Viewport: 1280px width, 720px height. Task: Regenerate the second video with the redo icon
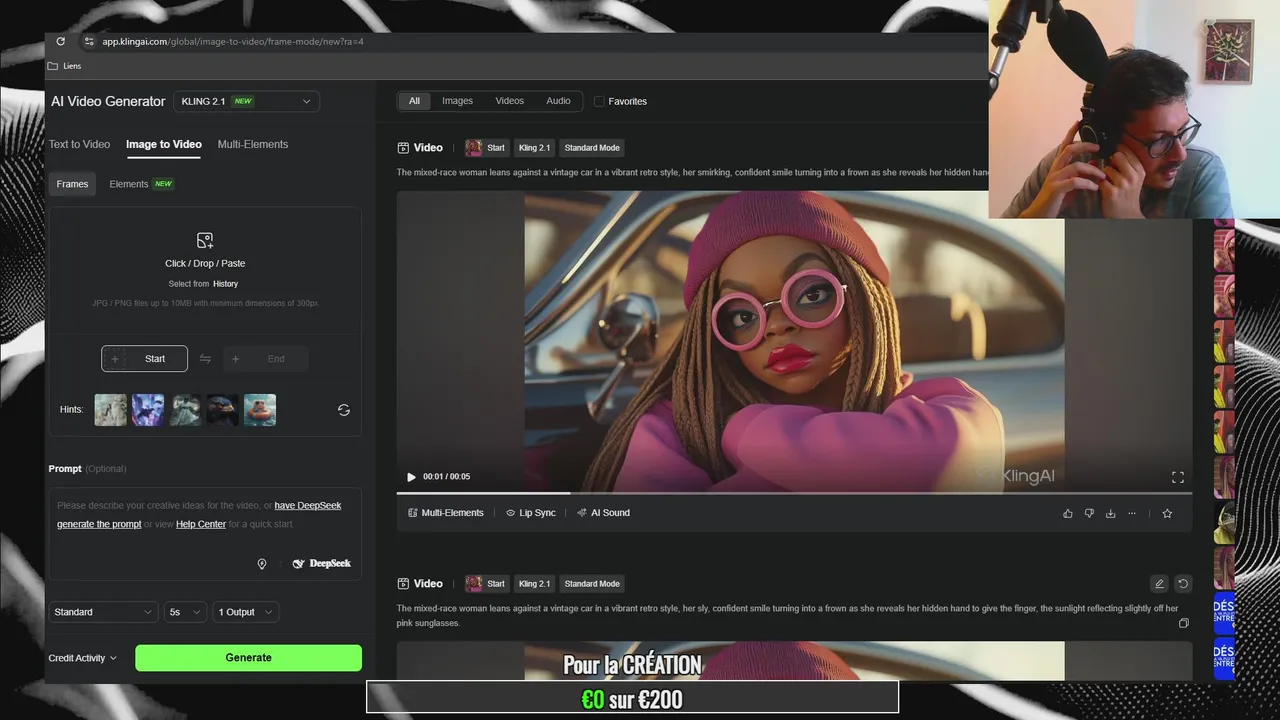point(1183,584)
